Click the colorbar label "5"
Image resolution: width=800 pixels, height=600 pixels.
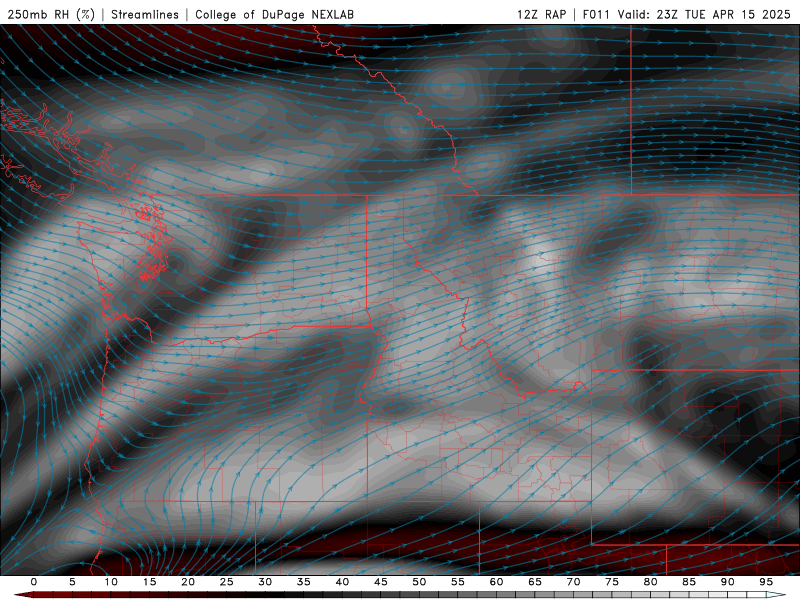tap(72, 582)
